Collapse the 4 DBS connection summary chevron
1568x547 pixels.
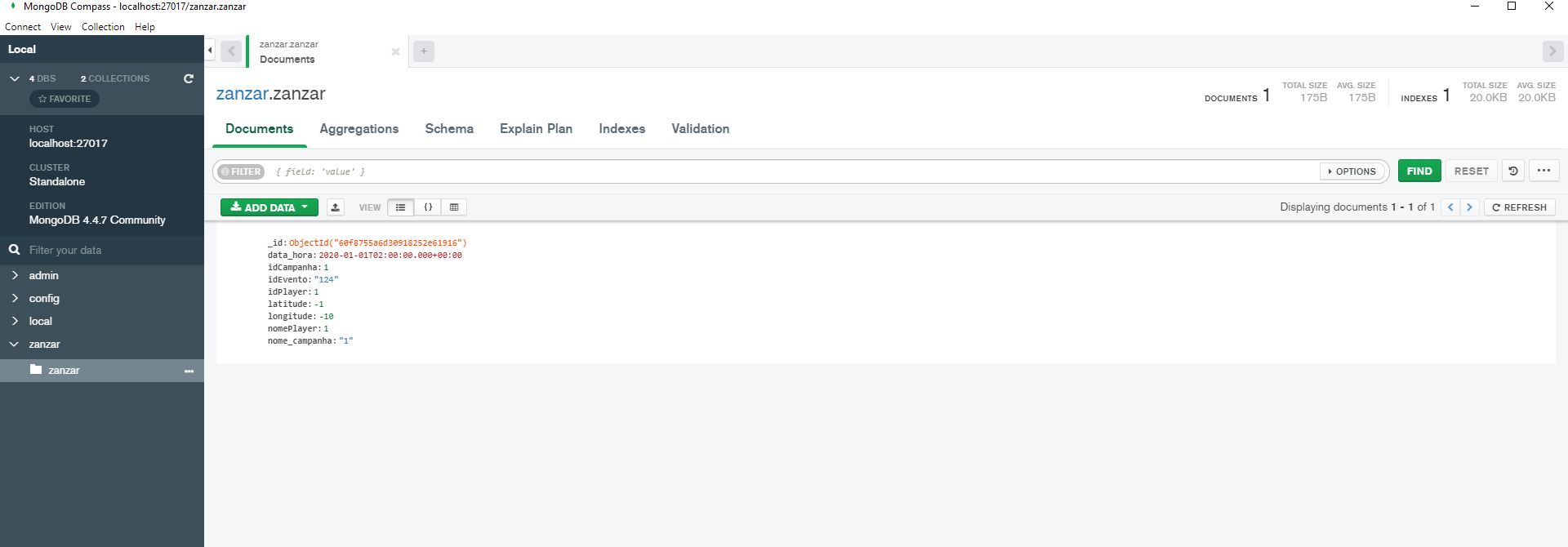pos(15,78)
